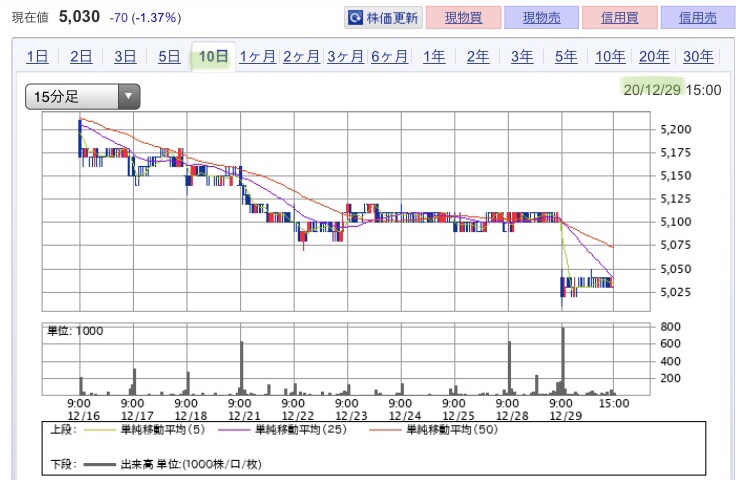Switch to the 20年 period tab

tap(654, 57)
